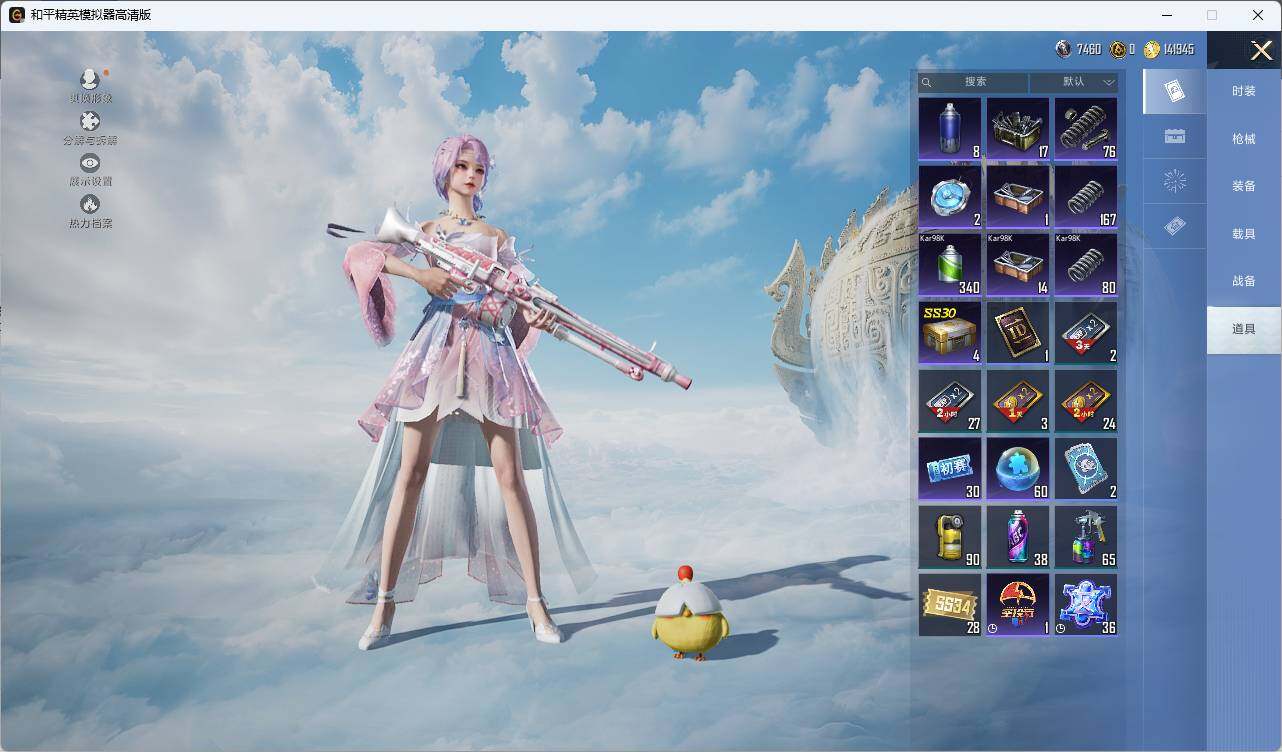
Task: Switch to the 枪械 tab
Action: click(x=1244, y=139)
